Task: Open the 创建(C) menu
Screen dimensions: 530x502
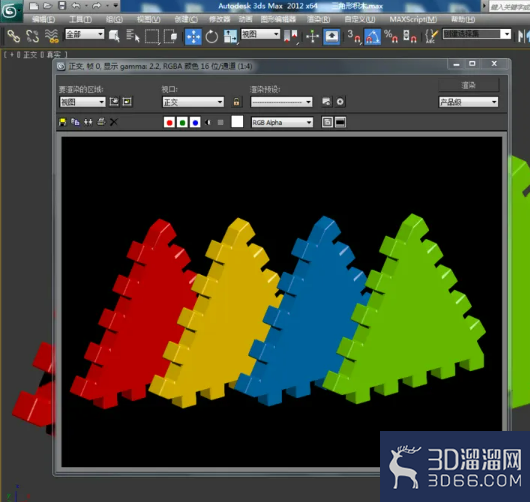Action: point(186,20)
